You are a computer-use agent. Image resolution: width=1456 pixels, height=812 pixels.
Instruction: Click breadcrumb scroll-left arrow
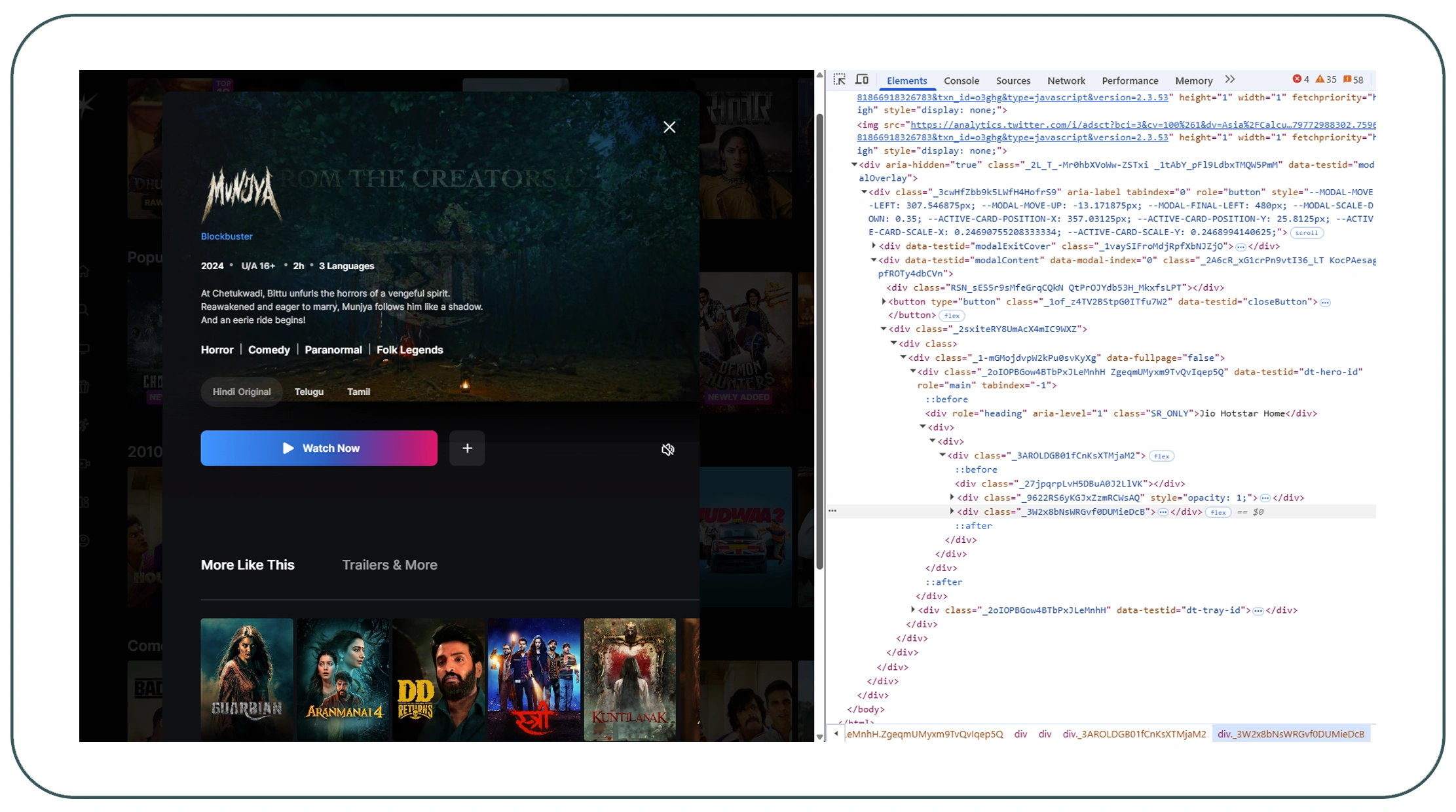[x=836, y=733]
